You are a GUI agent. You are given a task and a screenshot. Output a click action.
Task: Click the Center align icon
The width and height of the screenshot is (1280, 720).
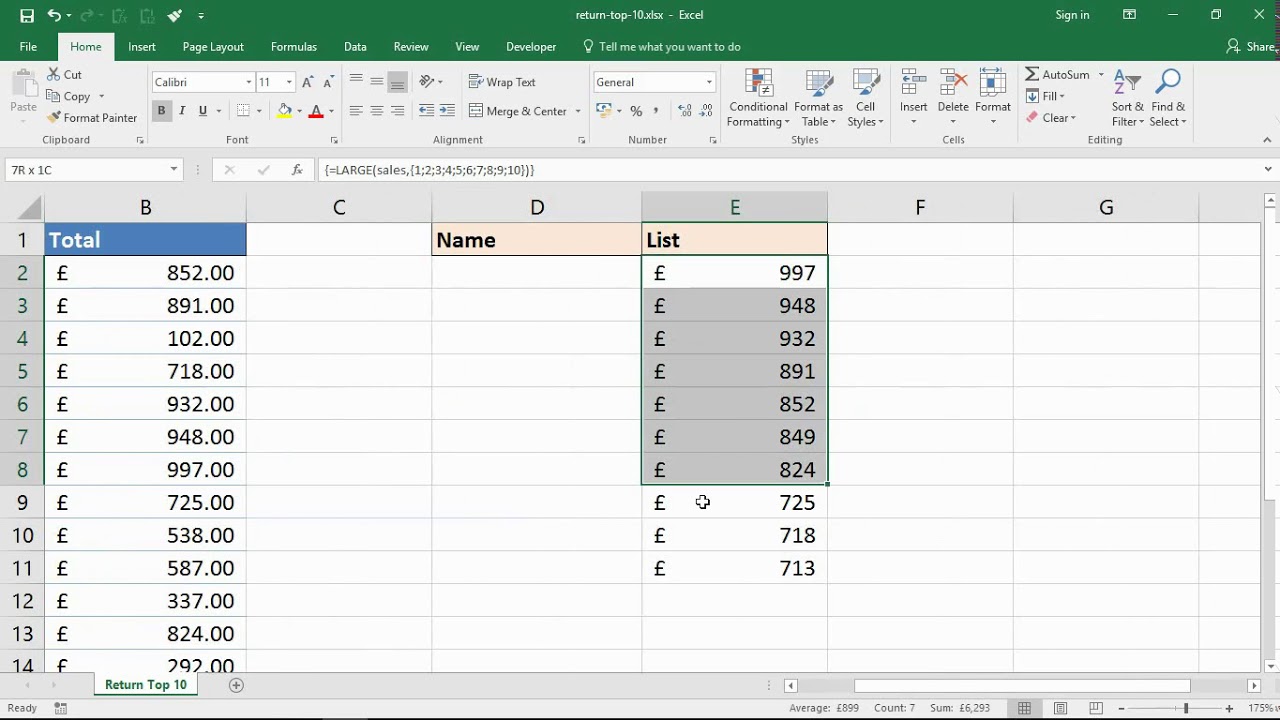pos(377,111)
